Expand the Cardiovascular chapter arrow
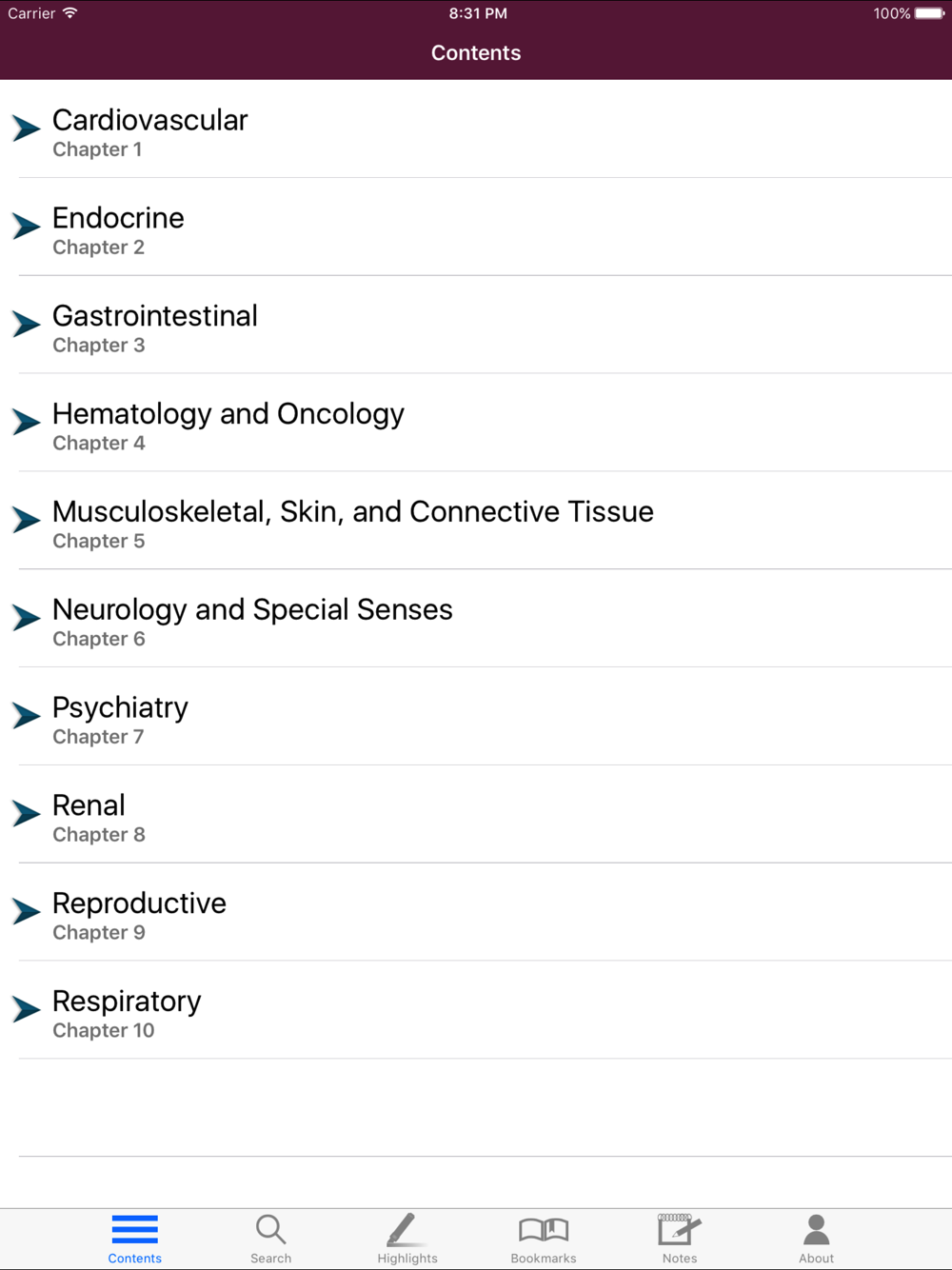Screen dimensions: 952x1270 [26, 128]
